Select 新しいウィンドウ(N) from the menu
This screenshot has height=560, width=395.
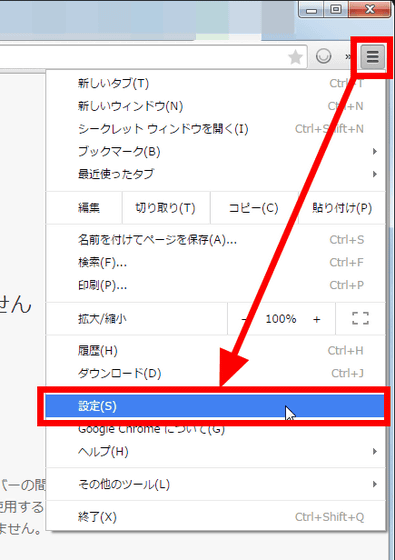coord(216,106)
